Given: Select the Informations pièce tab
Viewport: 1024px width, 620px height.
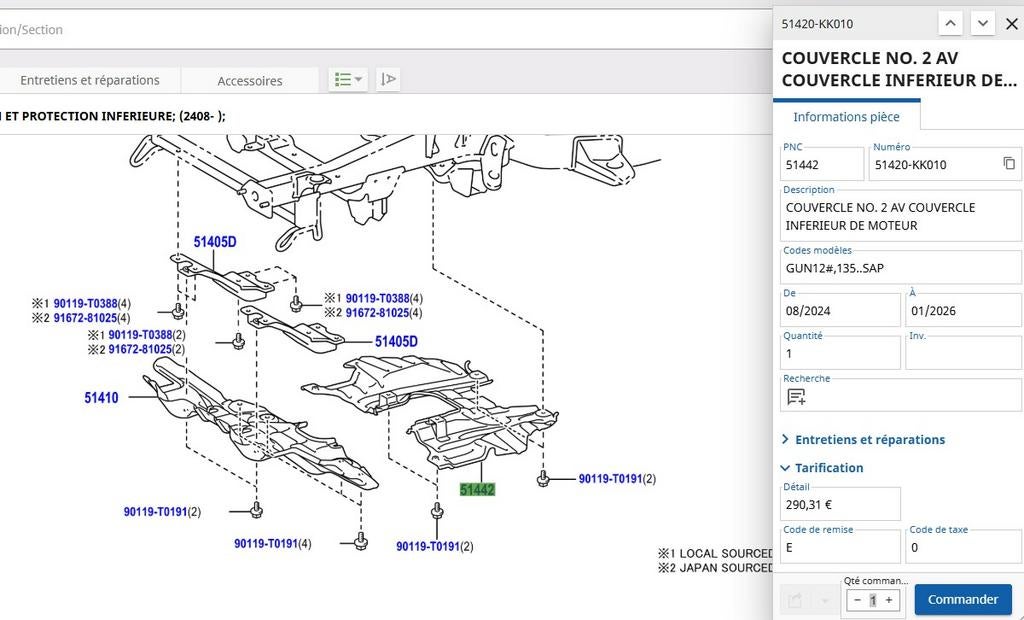Looking at the screenshot, I should [x=846, y=117].
